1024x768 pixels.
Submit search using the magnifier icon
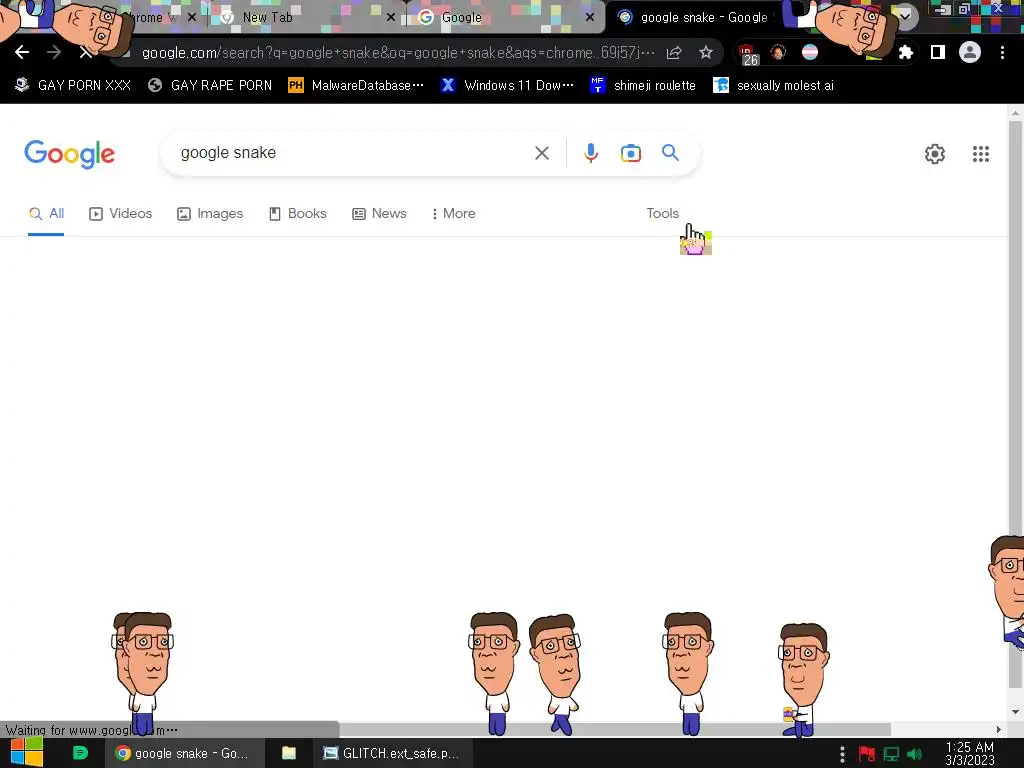(x=670, y=153)
